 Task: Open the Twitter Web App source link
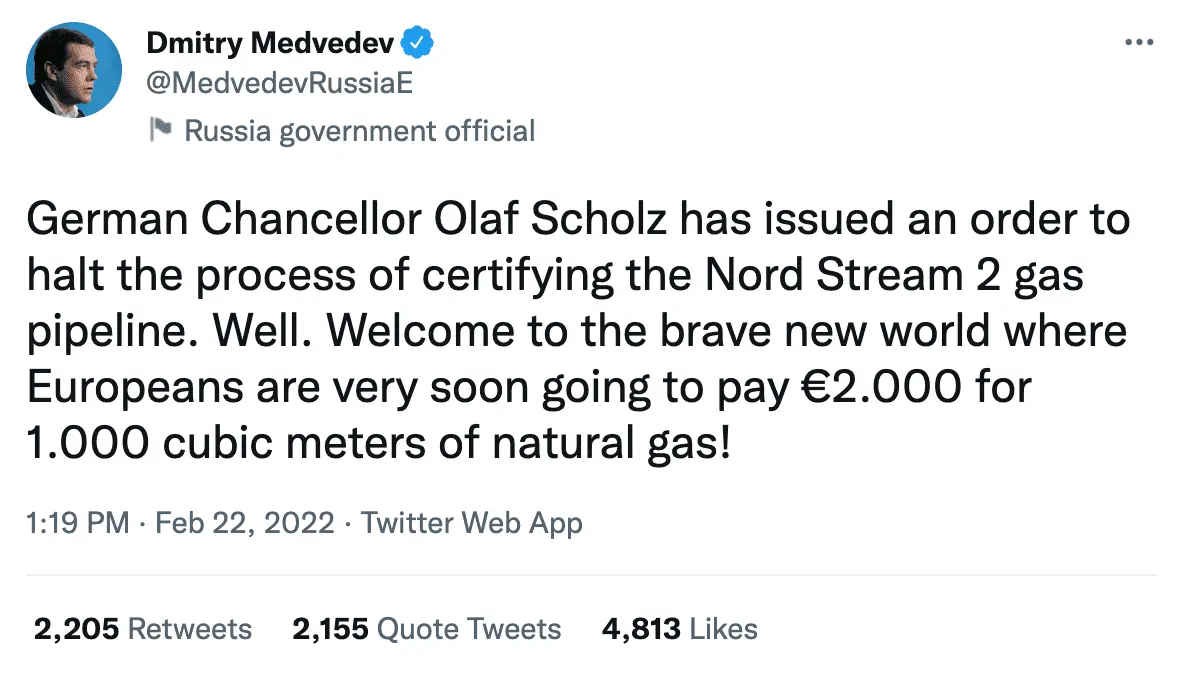click(x=471, y=522)
